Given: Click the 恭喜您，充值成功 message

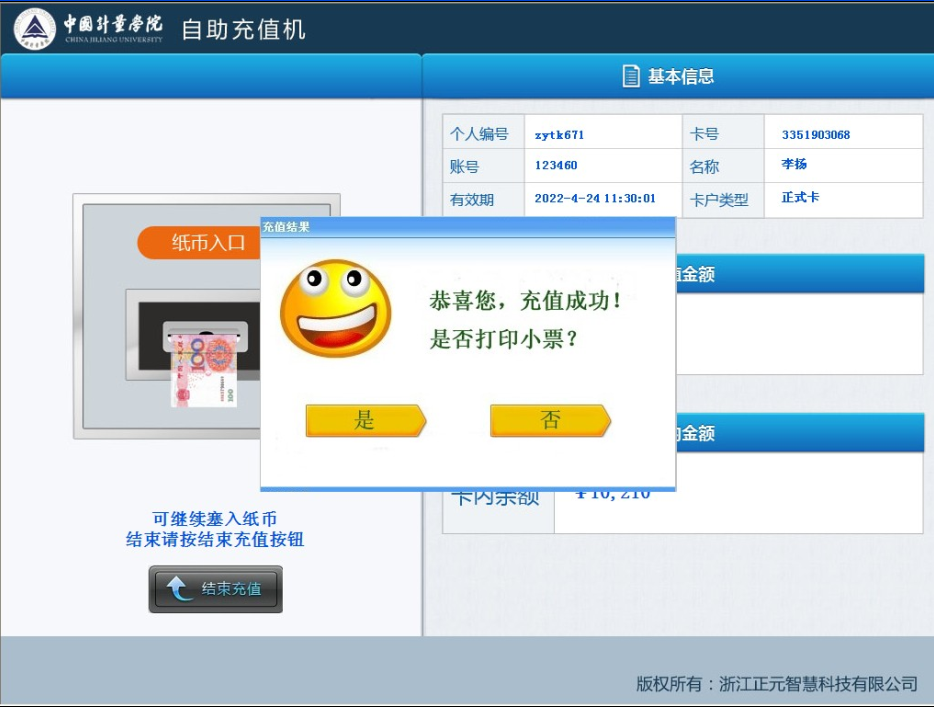Looking at the screenshot, I should 525,300.
